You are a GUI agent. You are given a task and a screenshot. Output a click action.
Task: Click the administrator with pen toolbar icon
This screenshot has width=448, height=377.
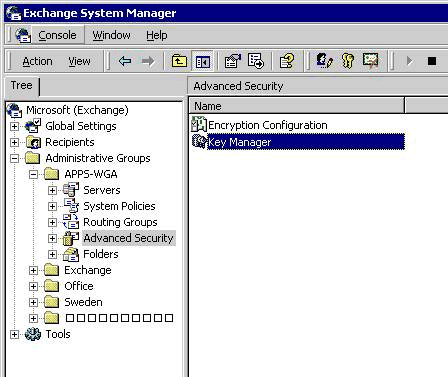tap(324, 61)
